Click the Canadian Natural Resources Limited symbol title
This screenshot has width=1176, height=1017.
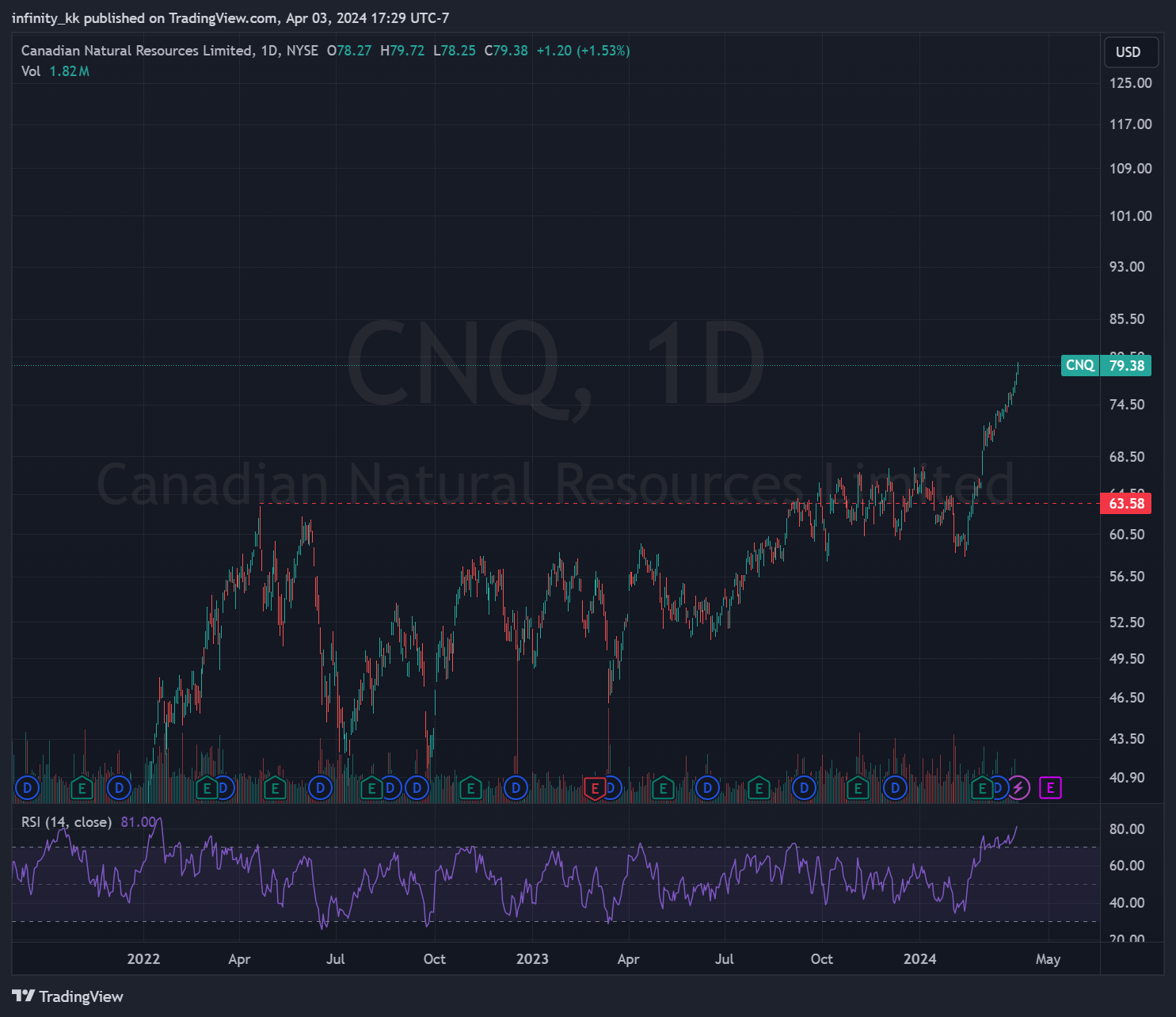137,51
